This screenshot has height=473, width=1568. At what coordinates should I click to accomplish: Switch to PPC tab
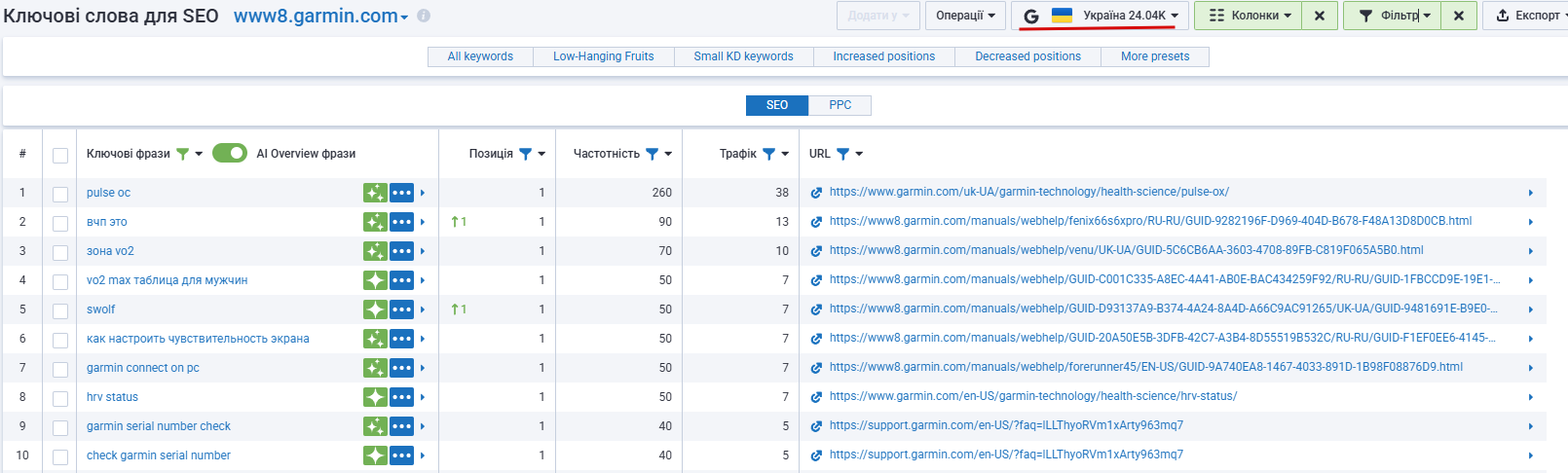click(840, 105)
